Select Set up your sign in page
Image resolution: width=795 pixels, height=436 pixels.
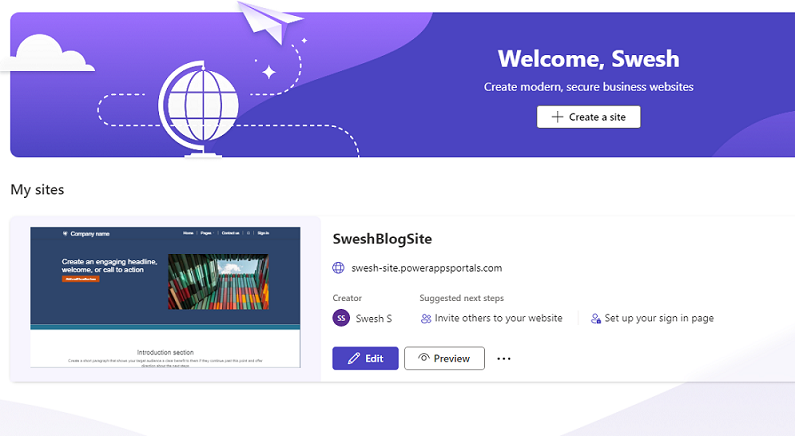(652, 318)
